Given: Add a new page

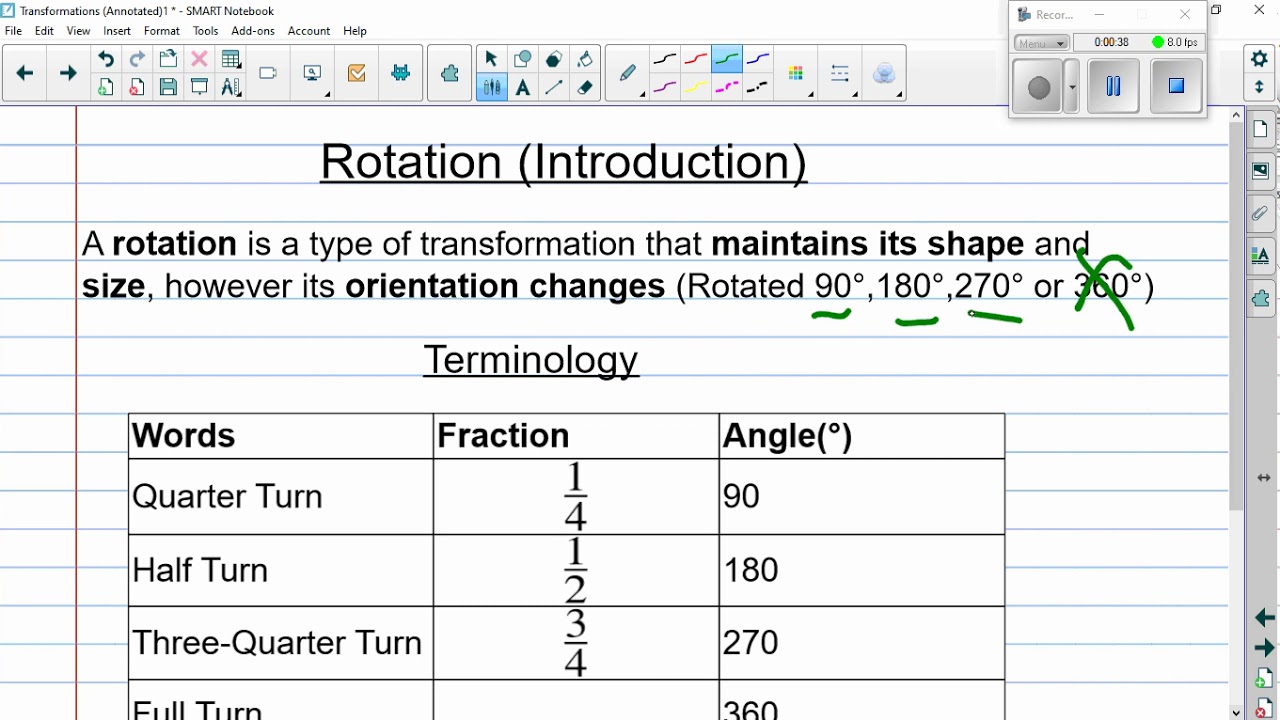Looking at the screenshot, I should 105,88.
